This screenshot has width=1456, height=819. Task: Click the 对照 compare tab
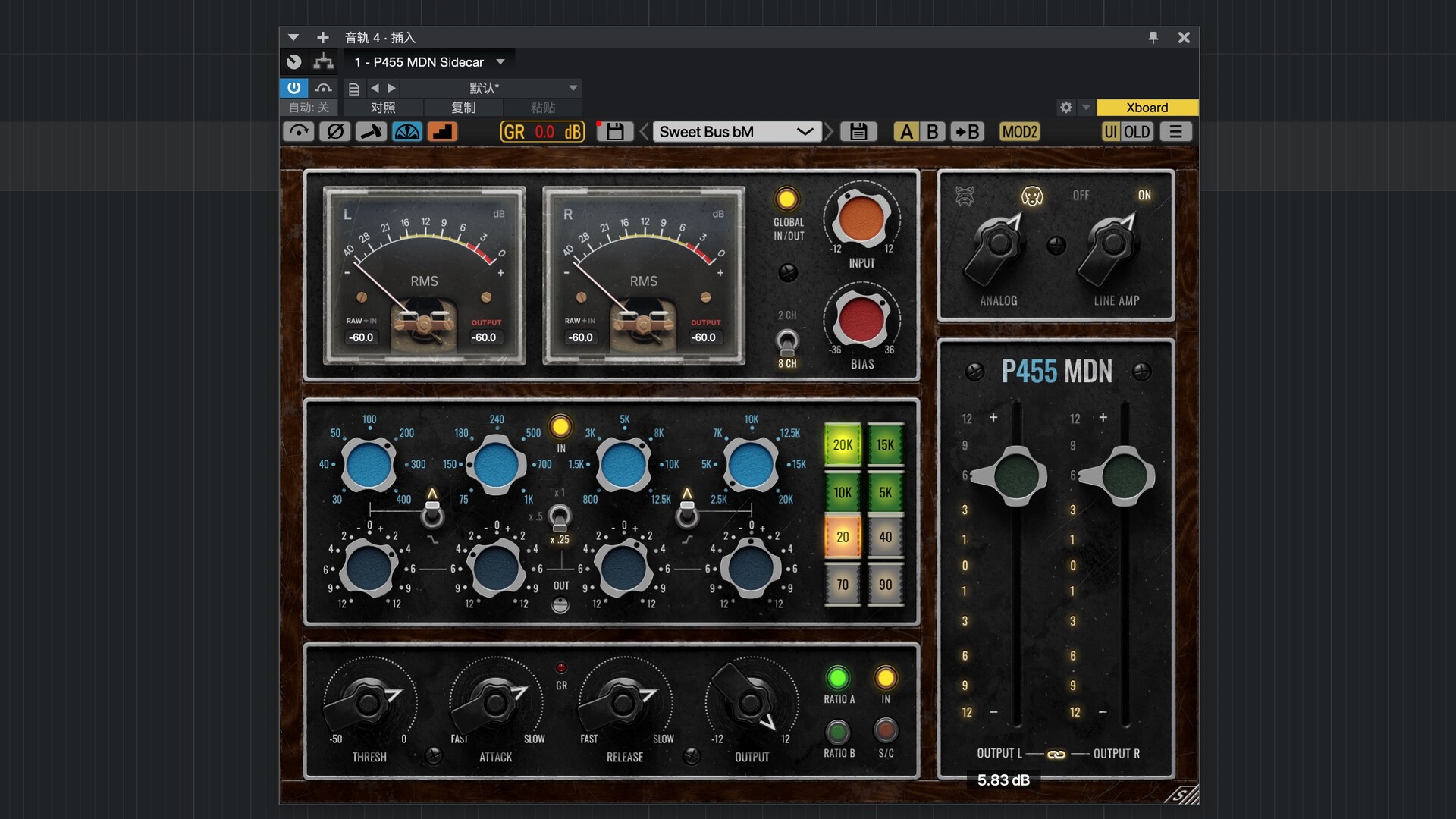click(383, 108)
